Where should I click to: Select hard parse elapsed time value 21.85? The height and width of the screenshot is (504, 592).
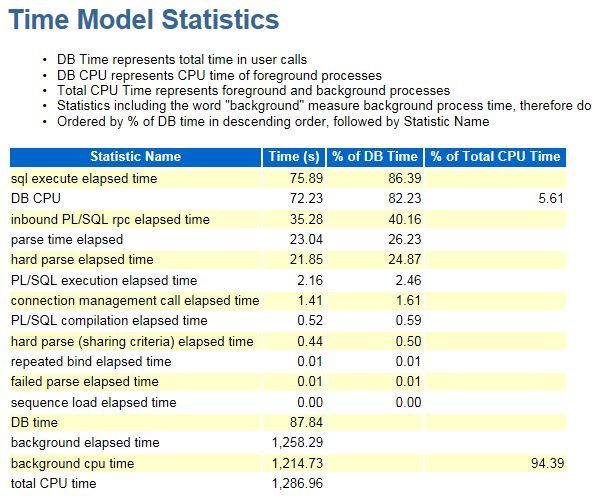click(306, 260)
